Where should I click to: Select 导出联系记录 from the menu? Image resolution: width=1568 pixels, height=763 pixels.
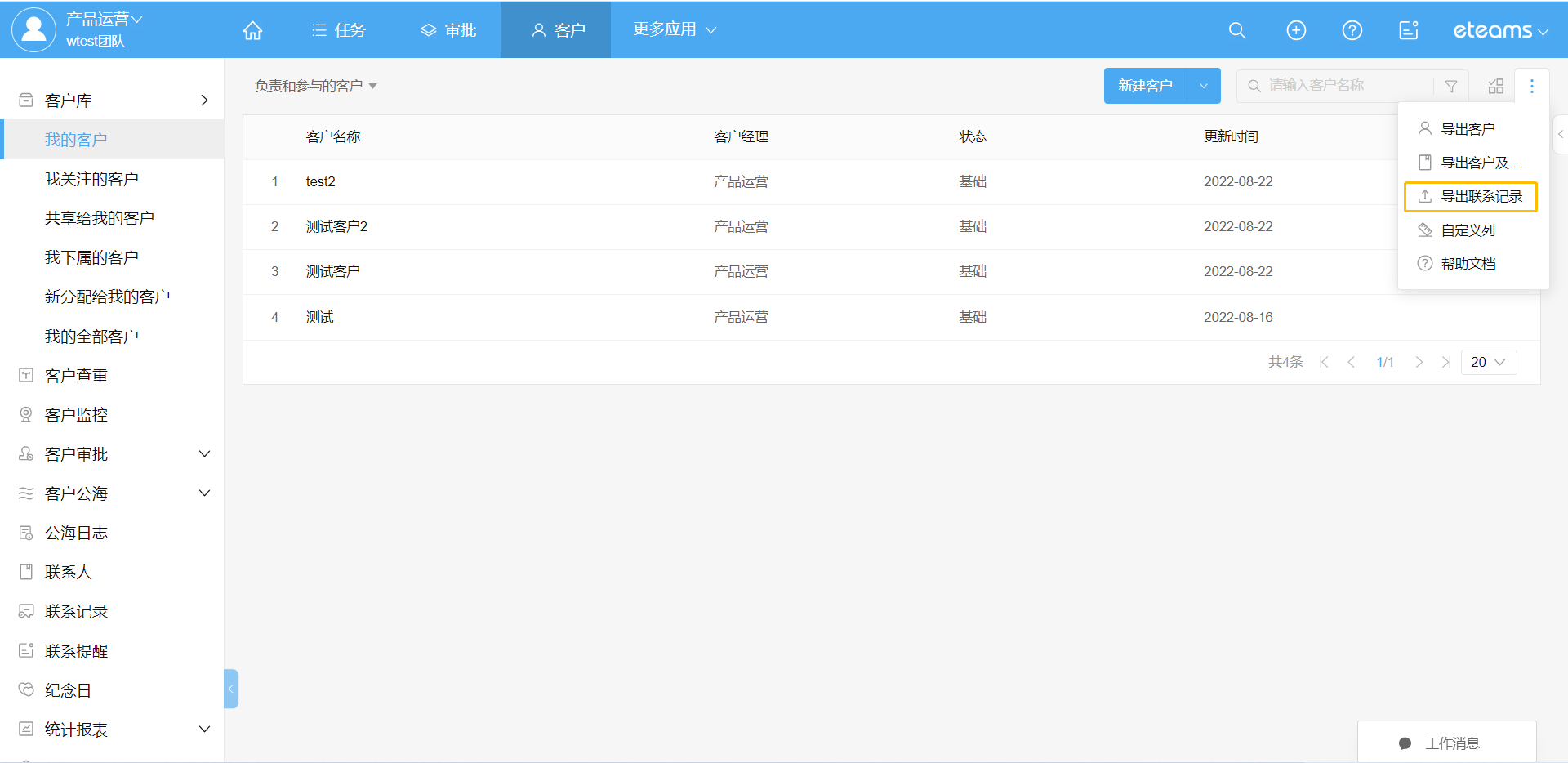pyautogui.click(x=1471, y=196)
